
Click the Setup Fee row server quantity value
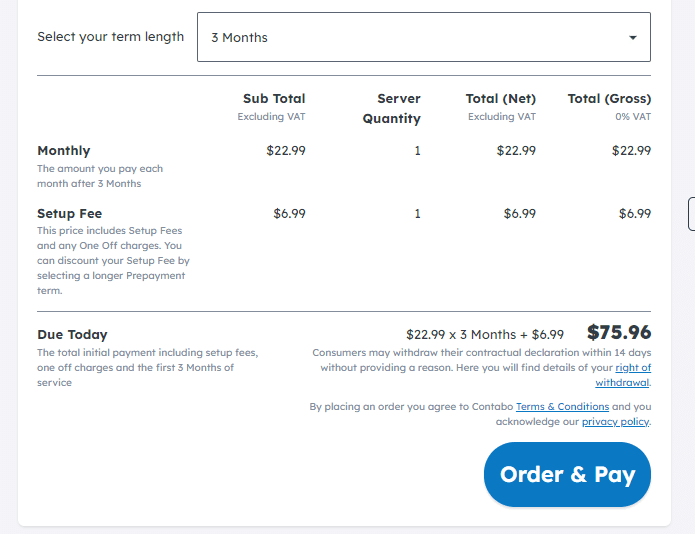(x=417, y=214)
